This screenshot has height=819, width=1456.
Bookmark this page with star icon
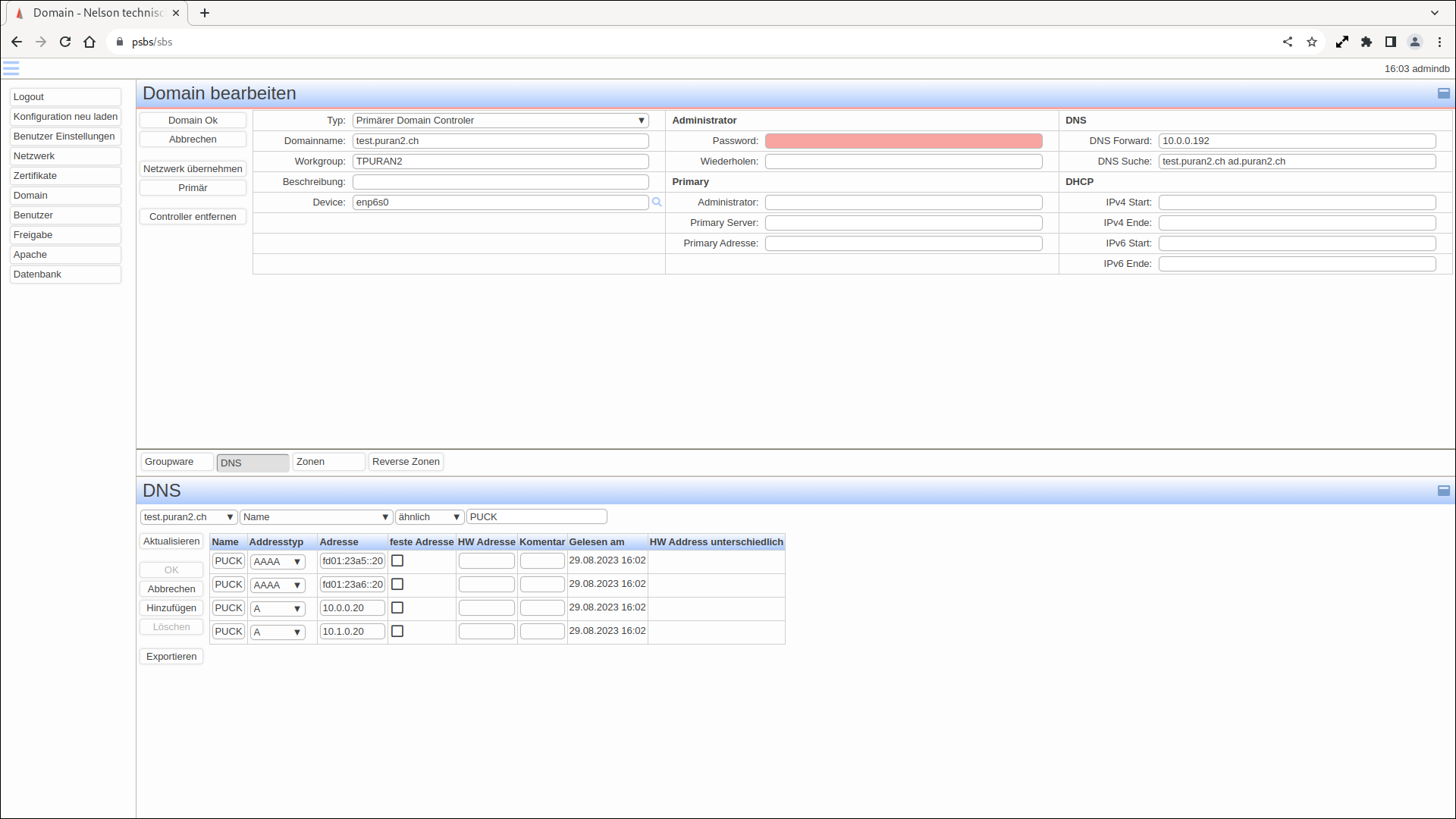pos(1312,42)
